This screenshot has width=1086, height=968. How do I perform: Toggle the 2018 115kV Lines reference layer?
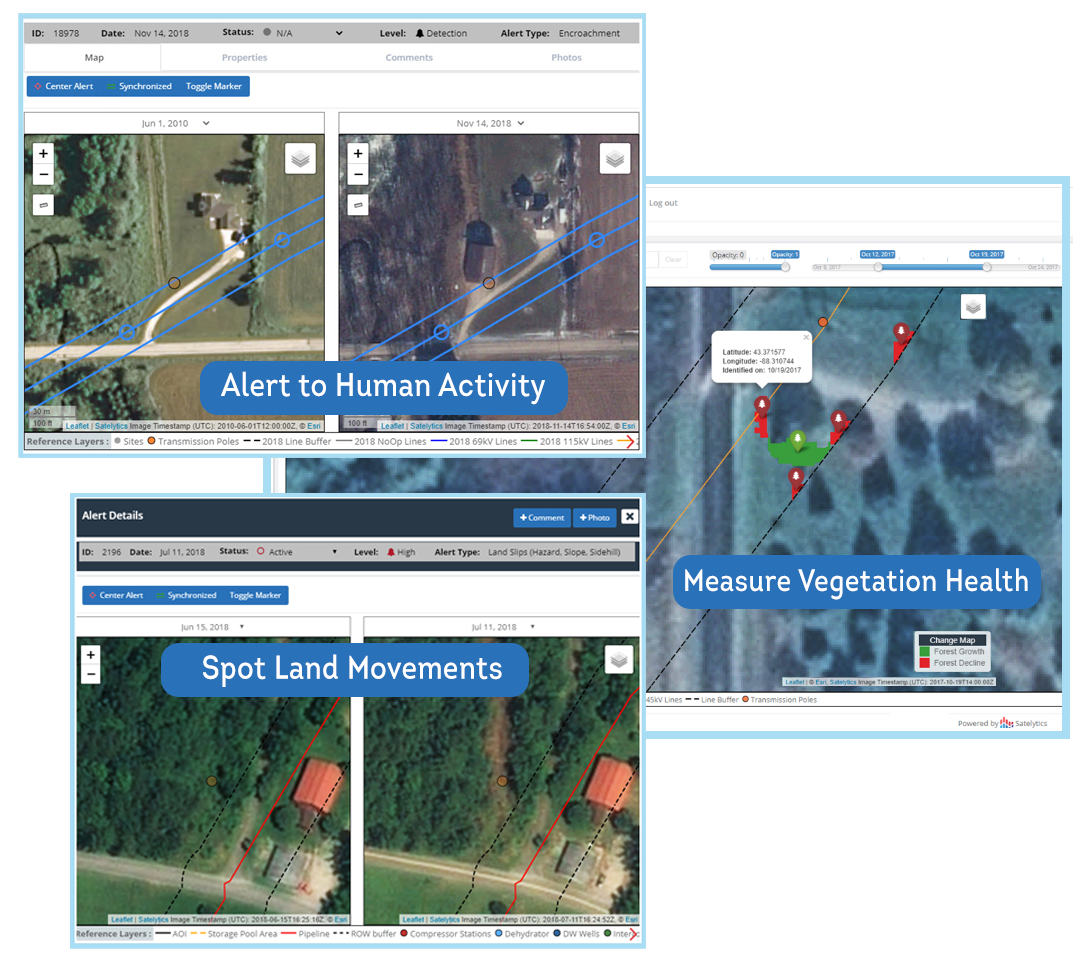tap(567, 442)
